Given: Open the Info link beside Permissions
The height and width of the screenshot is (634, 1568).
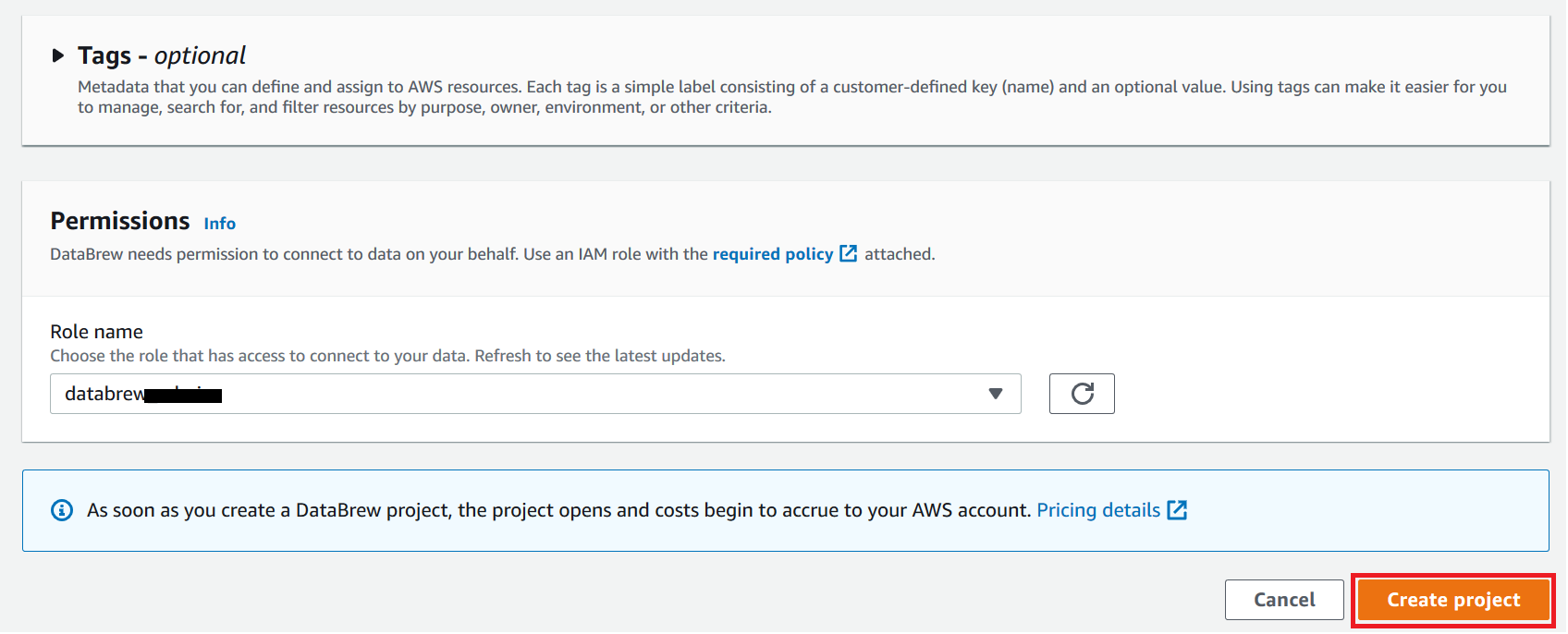Looking at the screenshot, I should [219, 224].
